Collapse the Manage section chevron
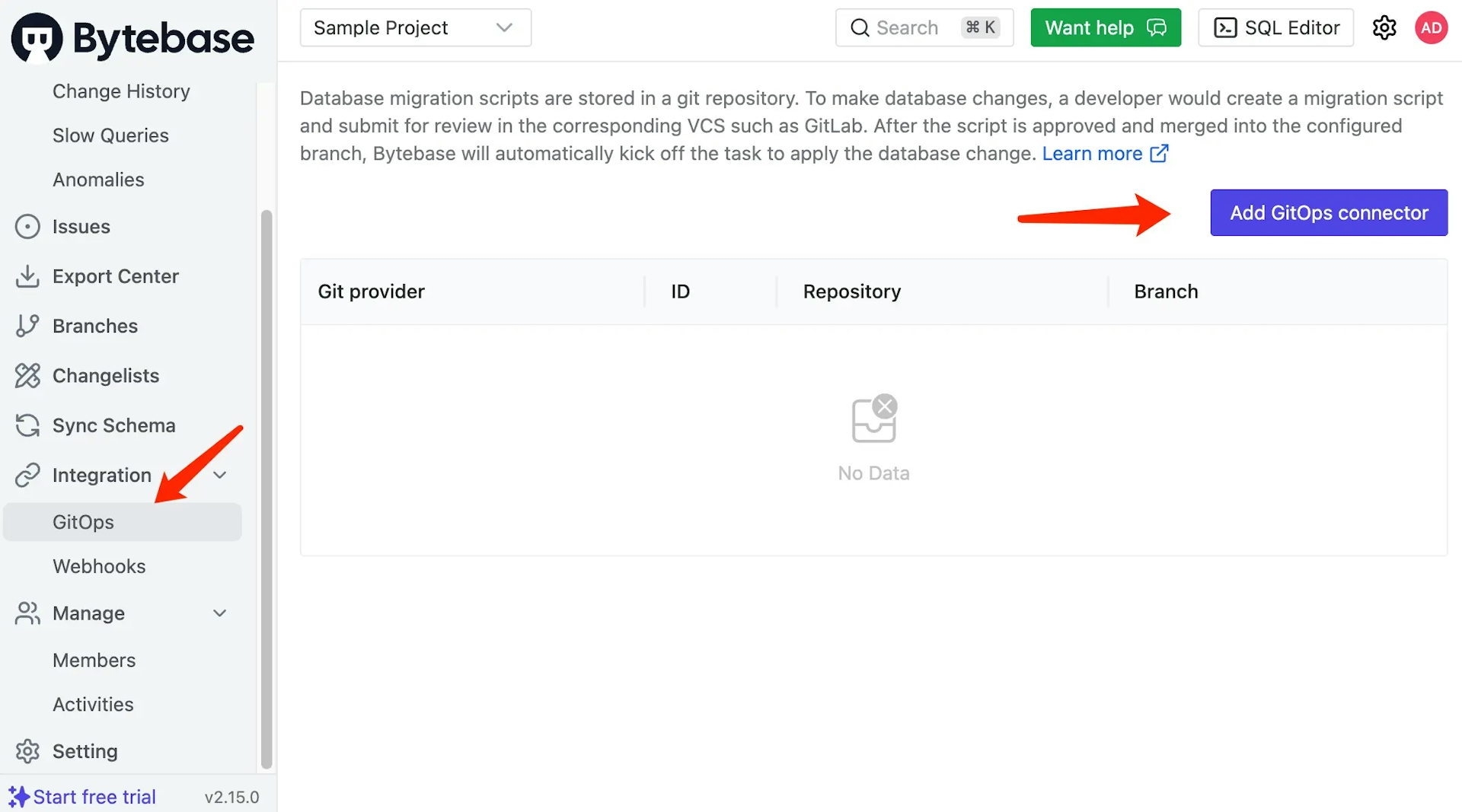This screenshot has height=812, width=1462. (220, 613)
